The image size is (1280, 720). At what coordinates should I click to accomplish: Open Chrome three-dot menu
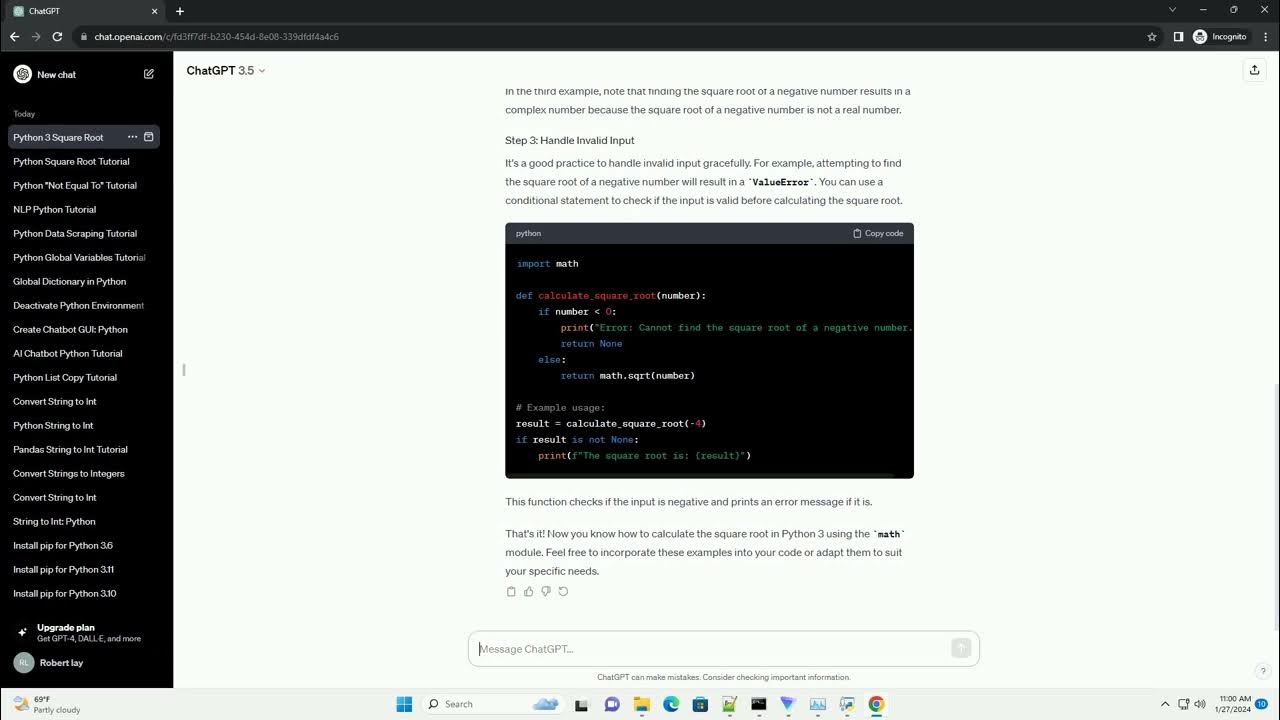[x=1265, y=36]
